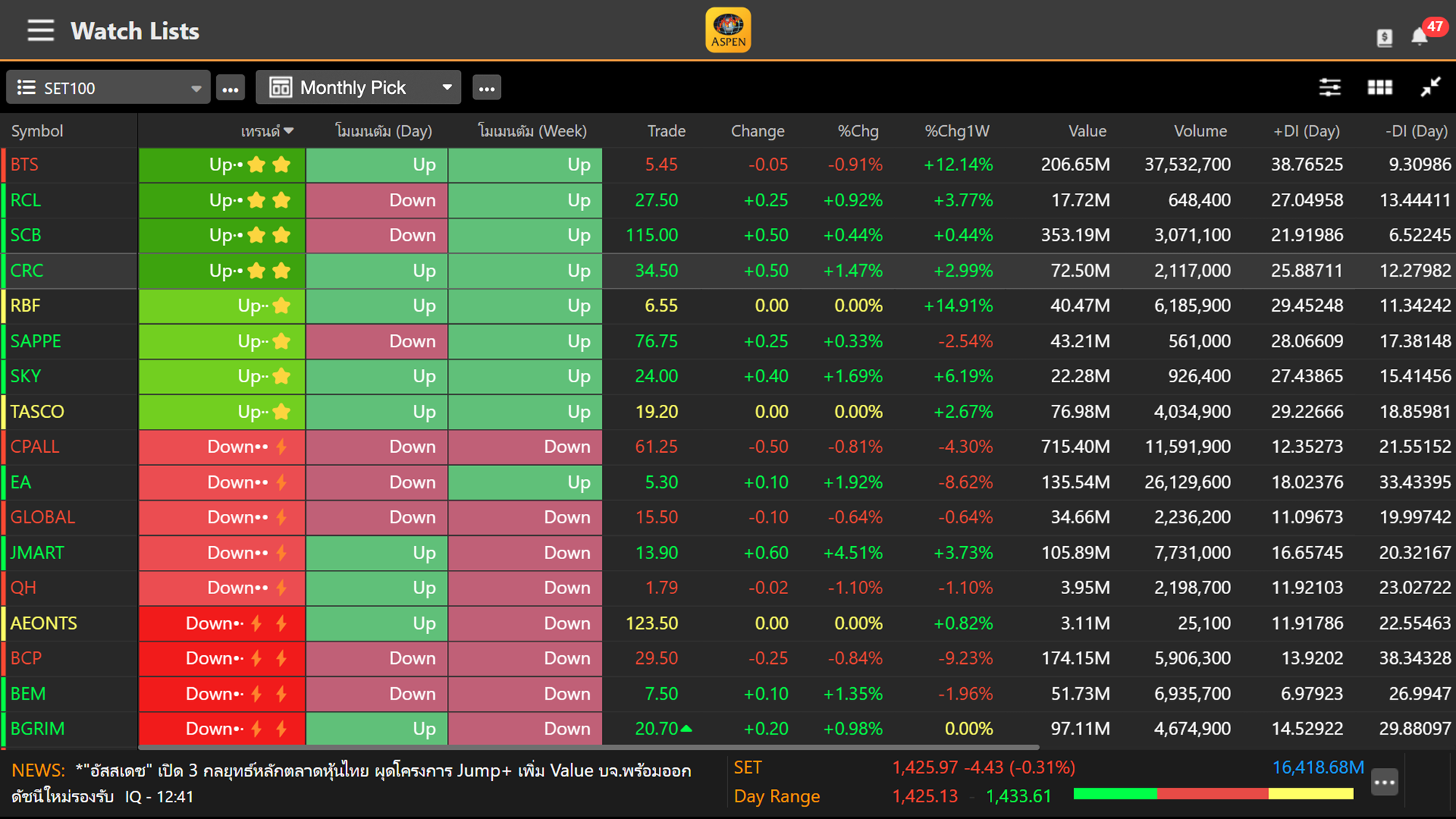Open the hamburger main menu

41,31
